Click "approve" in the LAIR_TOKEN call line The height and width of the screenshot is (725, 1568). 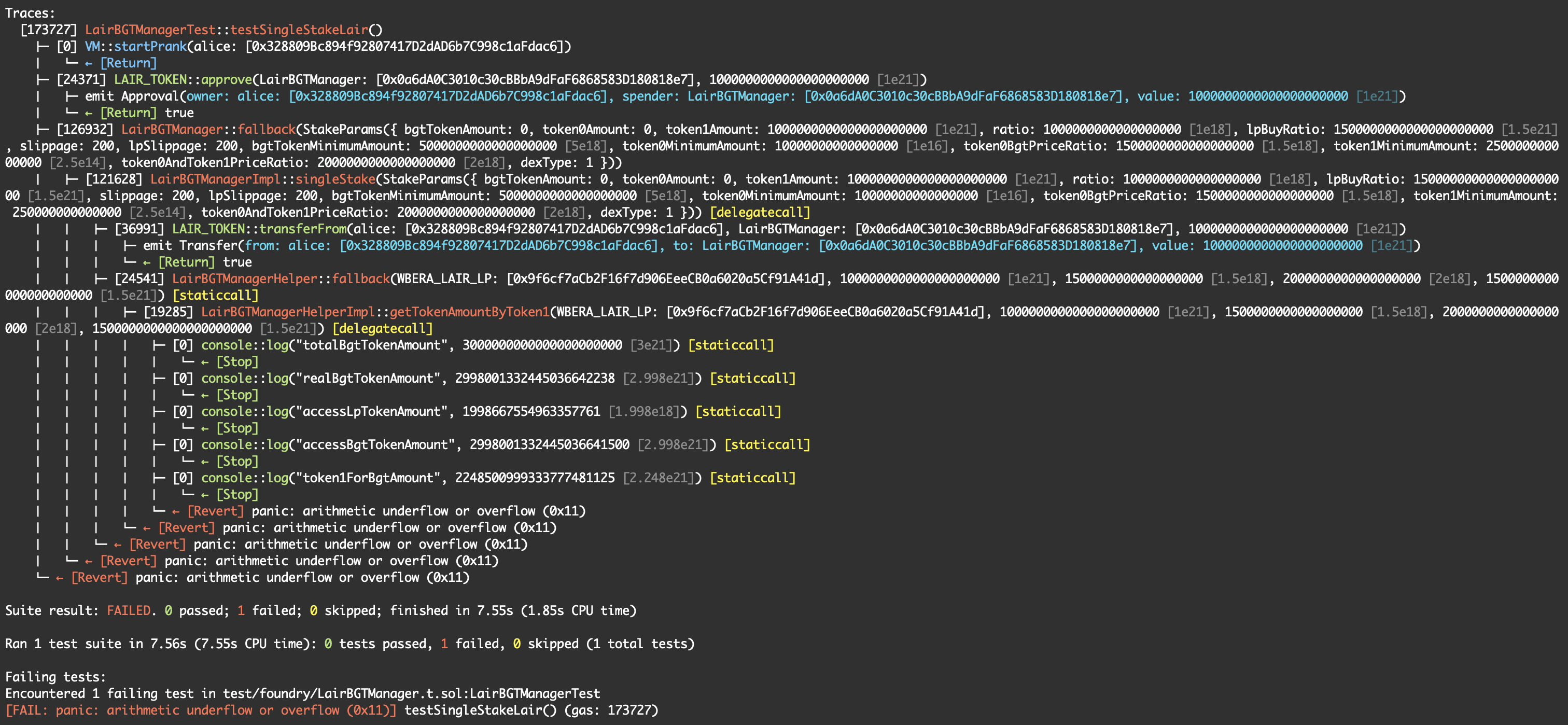click(227, 79)
